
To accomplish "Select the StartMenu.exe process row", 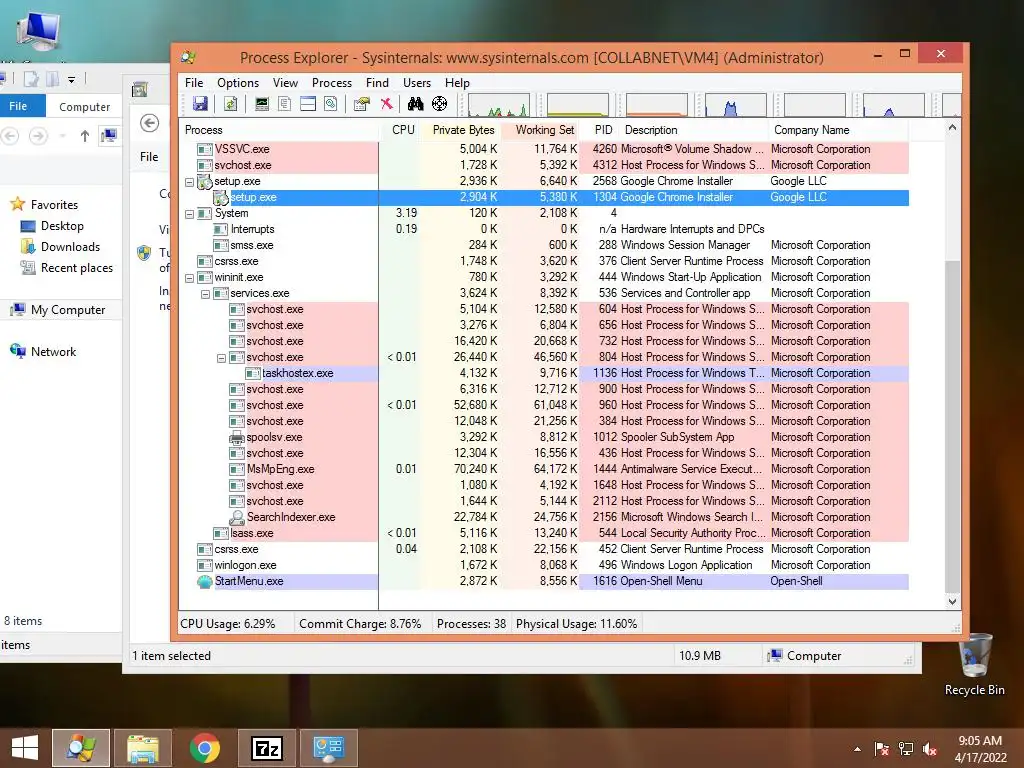I will 544,581.
